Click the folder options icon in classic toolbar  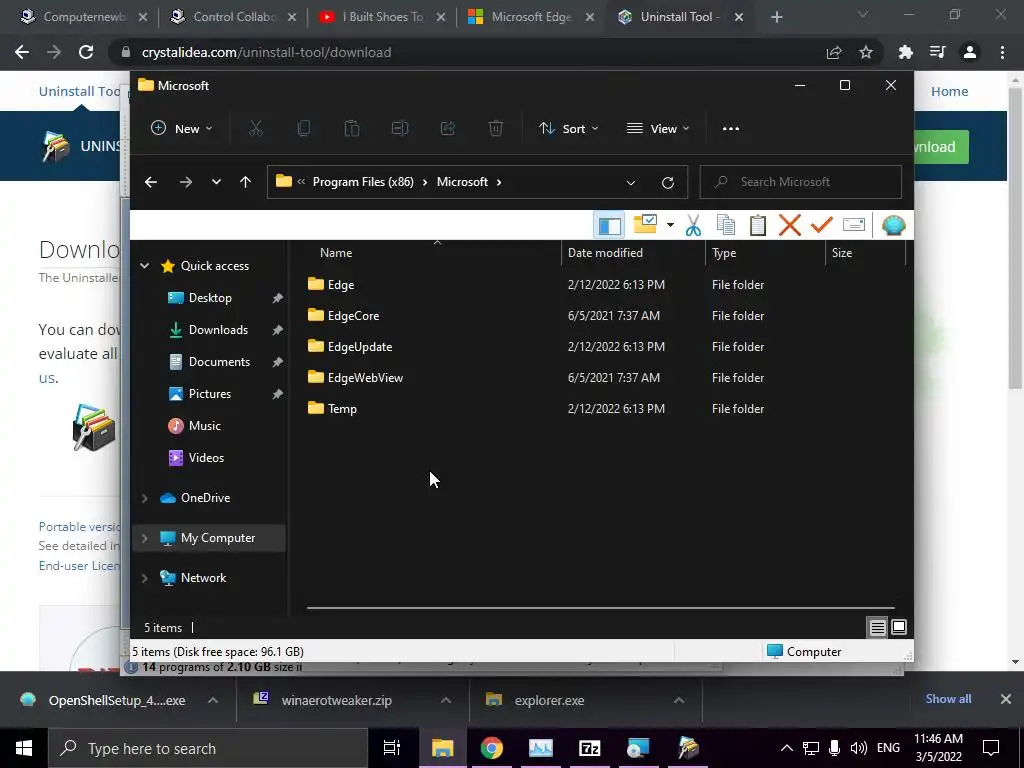click(645, 225)
